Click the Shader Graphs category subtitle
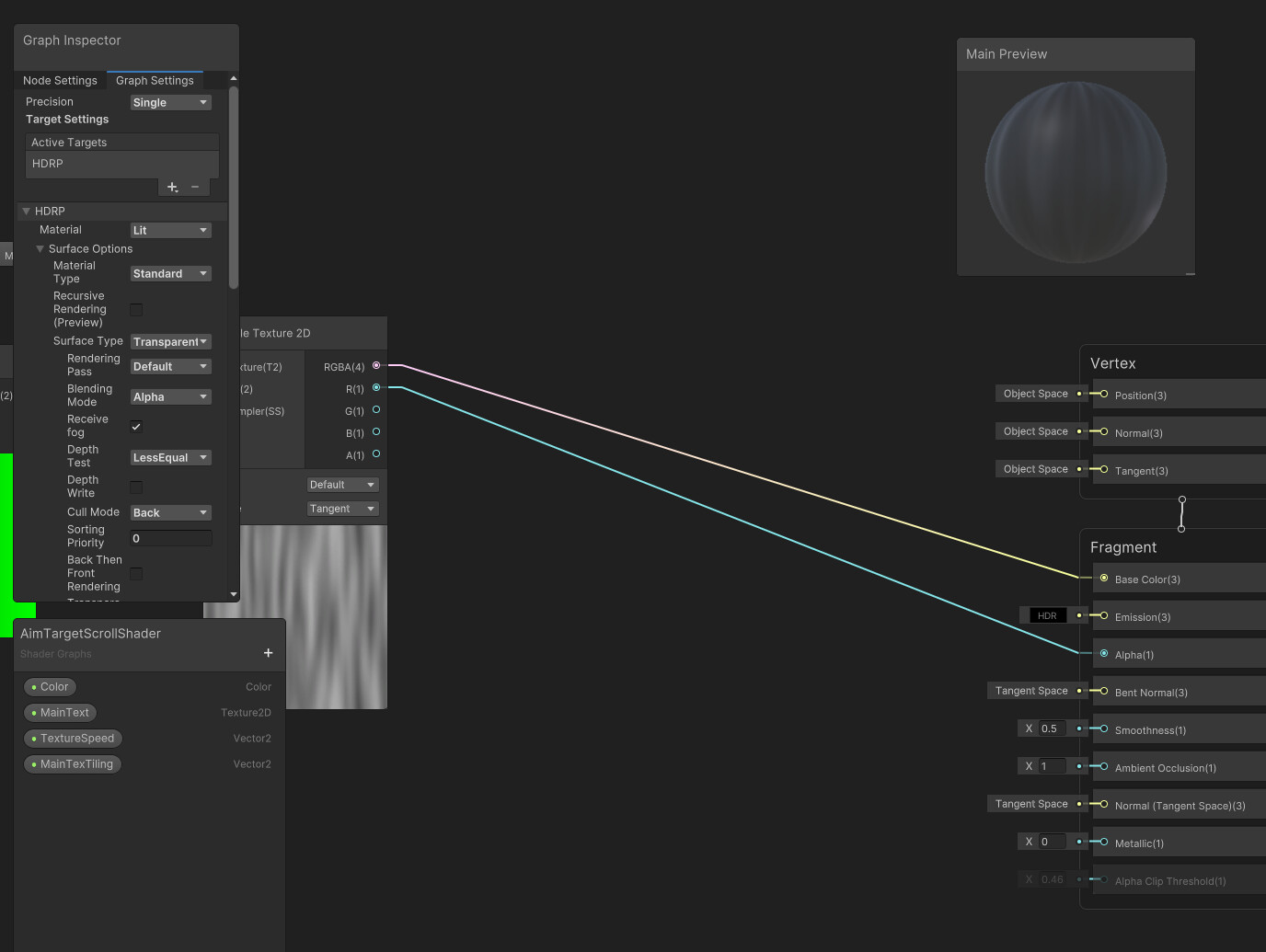1266x952 pixels. pyautogui.click(x=56, y=654)
